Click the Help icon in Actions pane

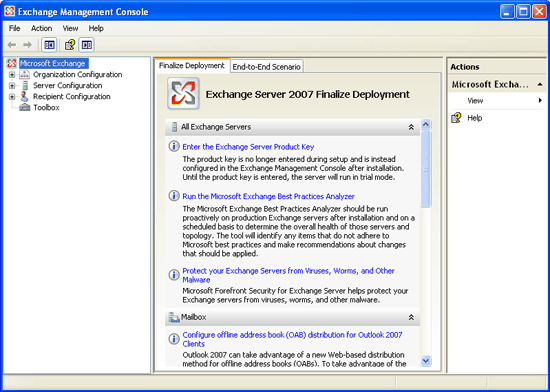pos(456,118)
